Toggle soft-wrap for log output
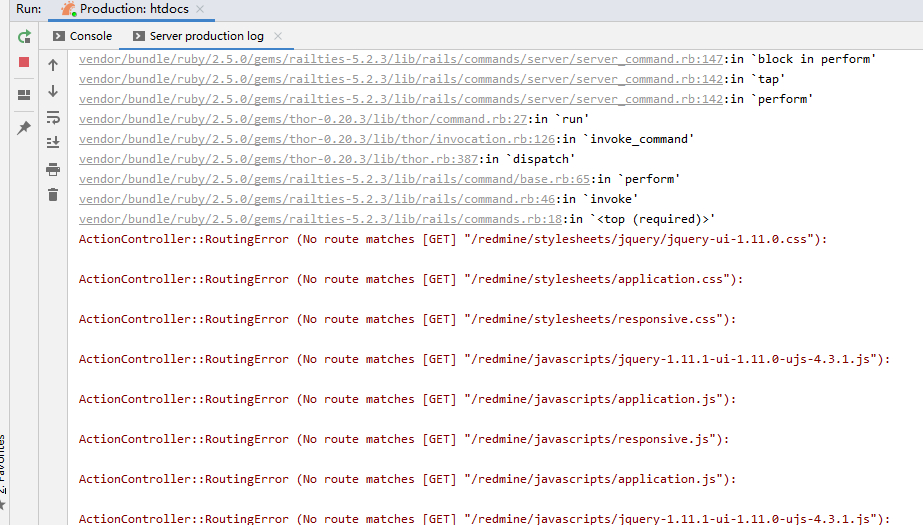The height and width of the screenshot is (525, 923). click(x=53, y=117)
